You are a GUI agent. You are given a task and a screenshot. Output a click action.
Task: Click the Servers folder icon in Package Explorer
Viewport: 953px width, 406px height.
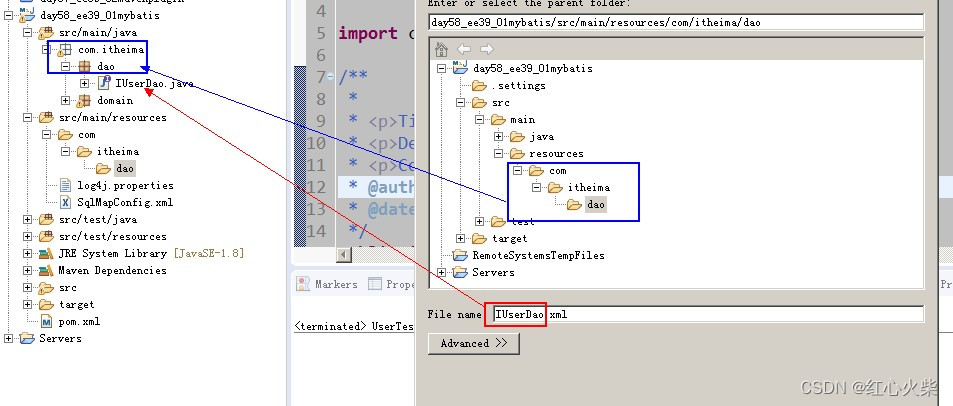pos(27,339)
